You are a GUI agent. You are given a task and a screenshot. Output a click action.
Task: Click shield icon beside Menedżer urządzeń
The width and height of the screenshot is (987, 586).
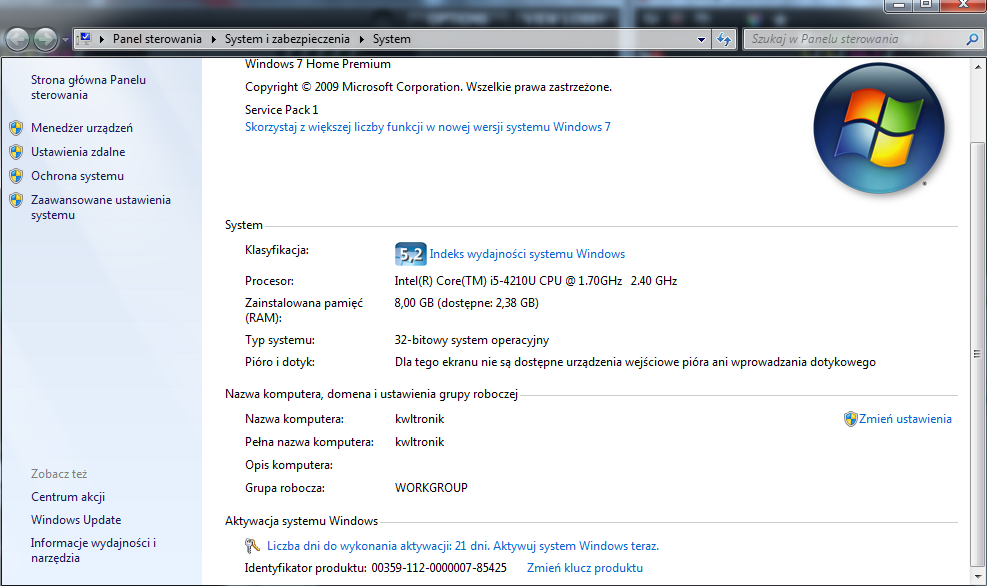tap(16, 128)
